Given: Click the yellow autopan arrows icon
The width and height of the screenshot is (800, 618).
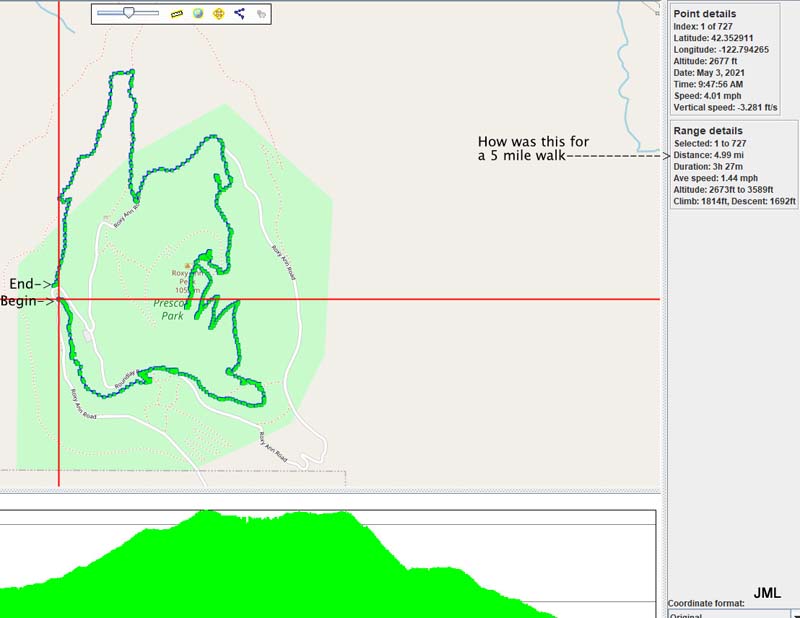Looking at the screenshot, I should 218,14.
